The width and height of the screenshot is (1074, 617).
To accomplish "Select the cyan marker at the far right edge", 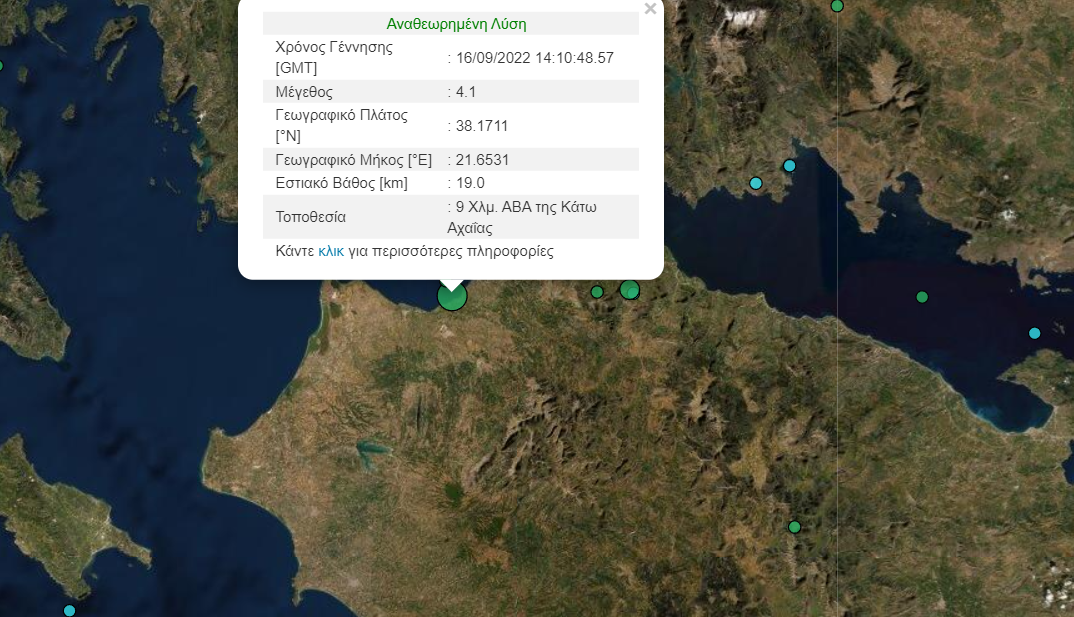I will (1034, 333).
